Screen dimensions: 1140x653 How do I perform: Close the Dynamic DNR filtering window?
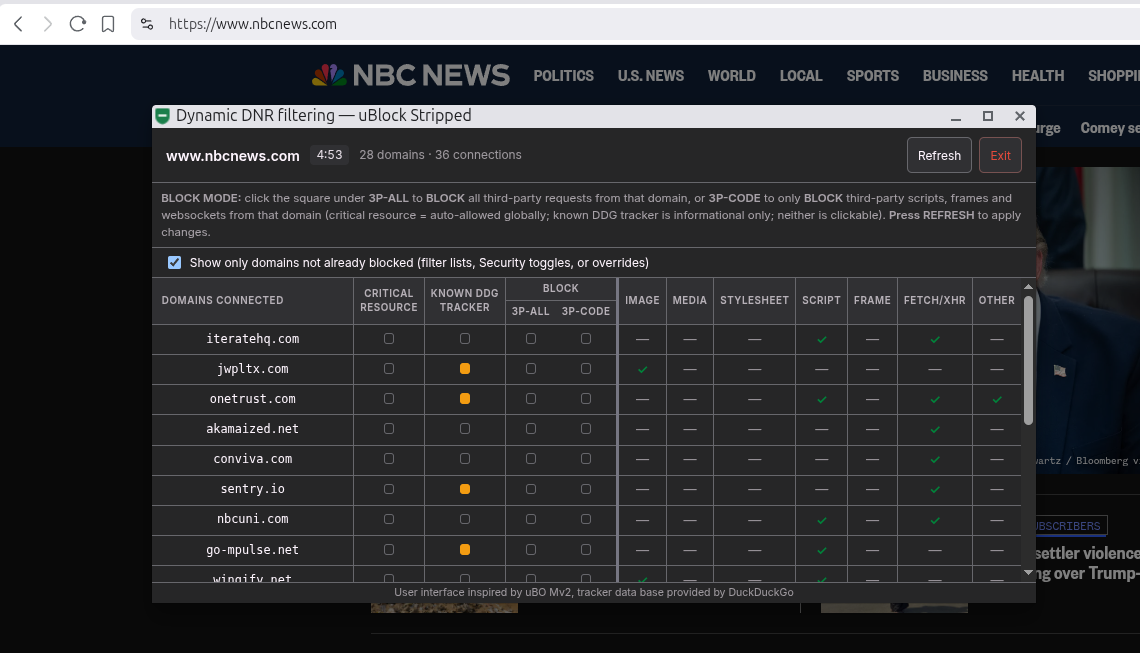[1019, 116]
